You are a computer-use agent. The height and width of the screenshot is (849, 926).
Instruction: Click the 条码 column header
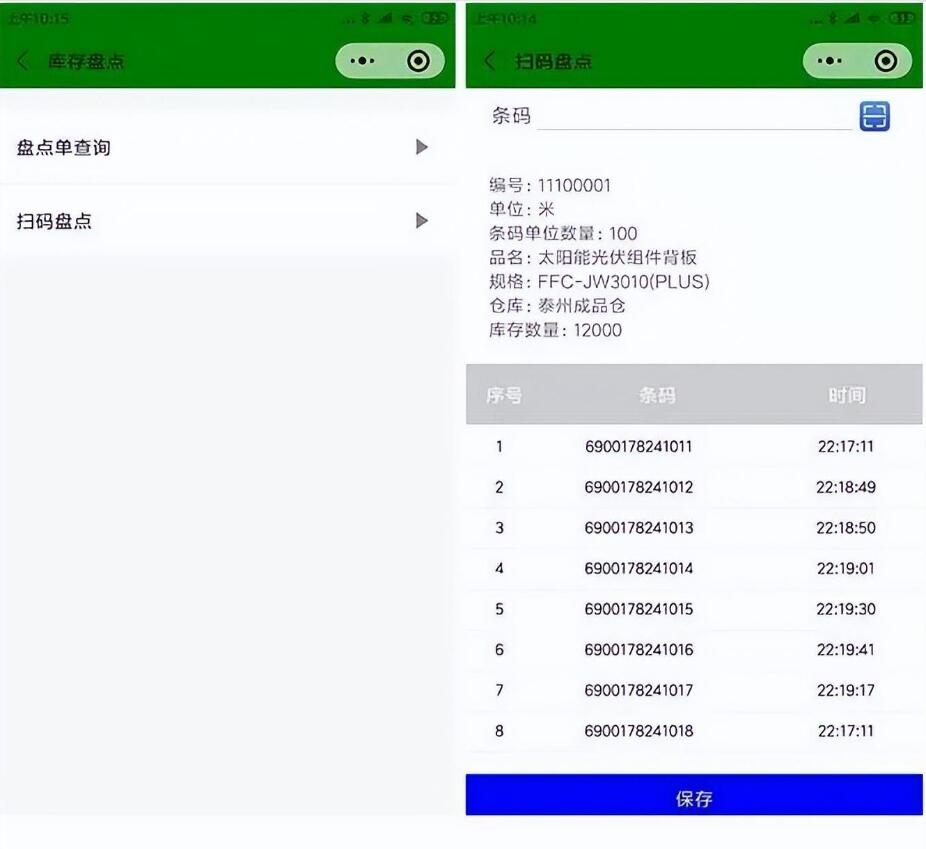657,395
